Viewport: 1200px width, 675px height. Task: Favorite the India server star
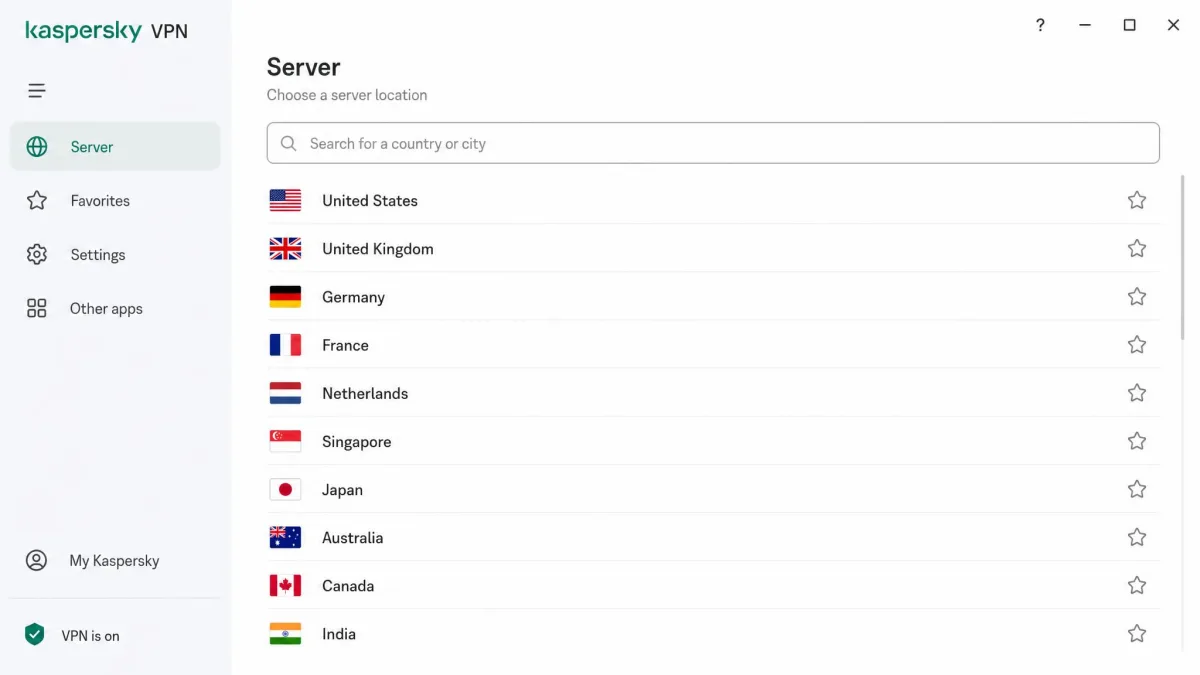pyautogui.click(x=1137, y=633)
